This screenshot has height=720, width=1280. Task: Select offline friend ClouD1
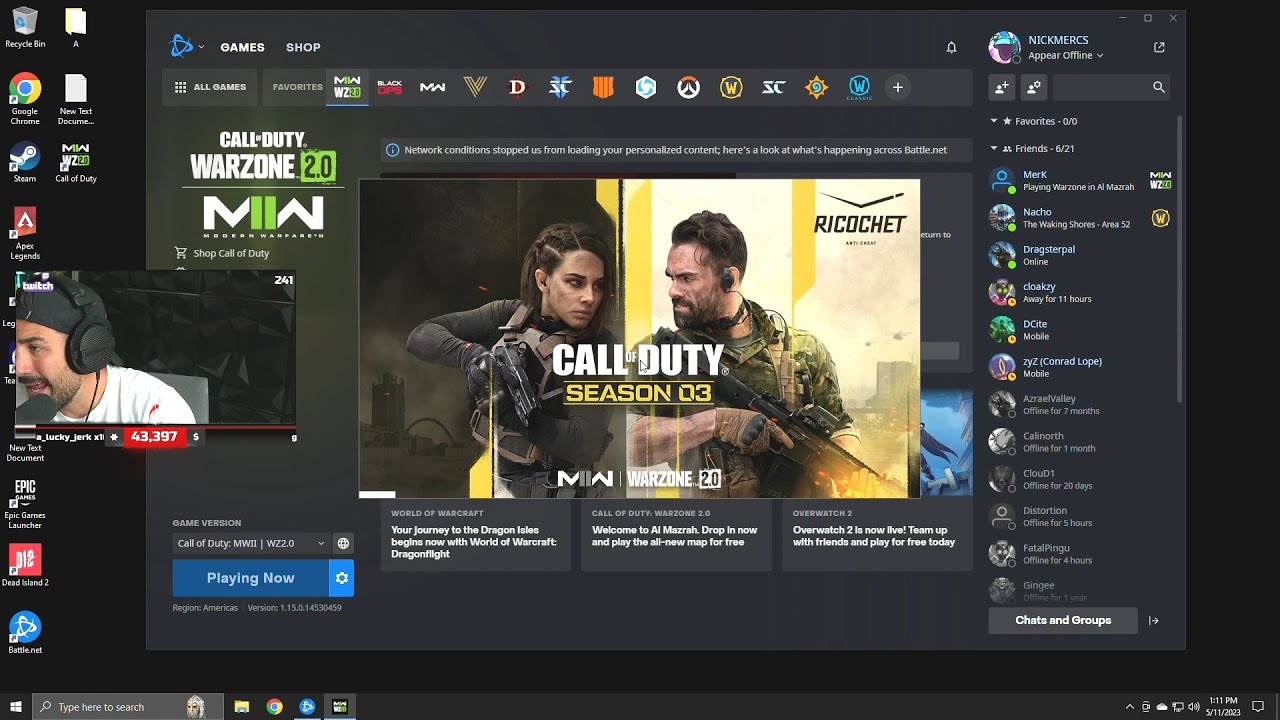point(1080,479)
